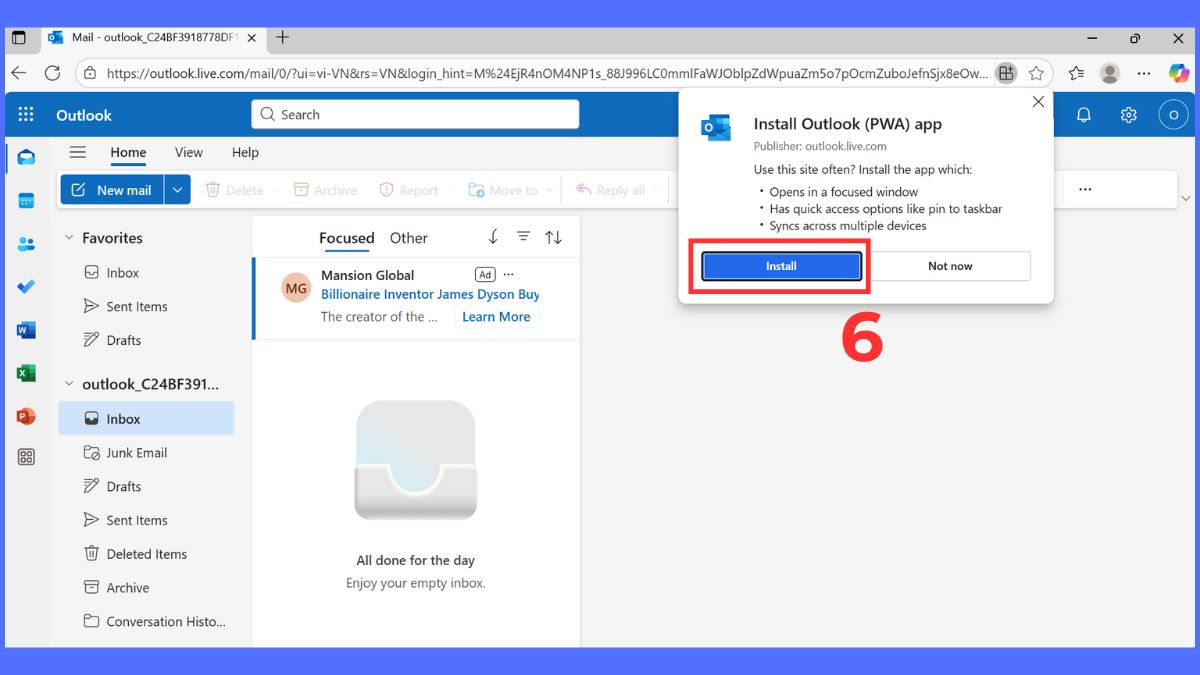Open the Copilot icon in Edge
The width and height of the screenshot is (1200, 675).
point(1179,73)
